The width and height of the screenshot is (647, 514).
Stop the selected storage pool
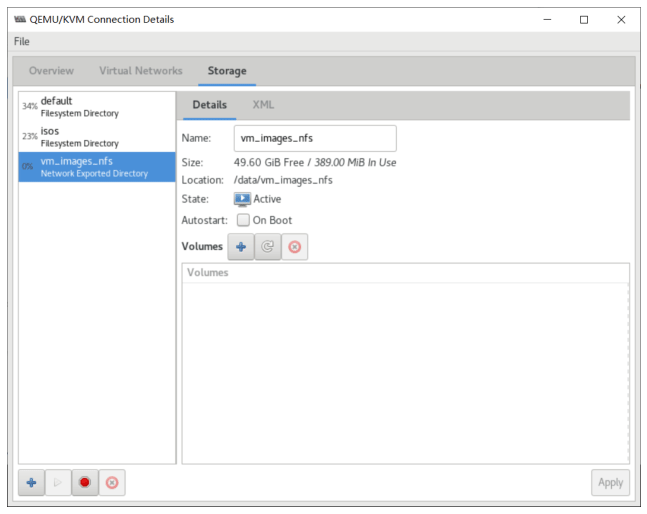pyautogui.click(x=85, y=483)
